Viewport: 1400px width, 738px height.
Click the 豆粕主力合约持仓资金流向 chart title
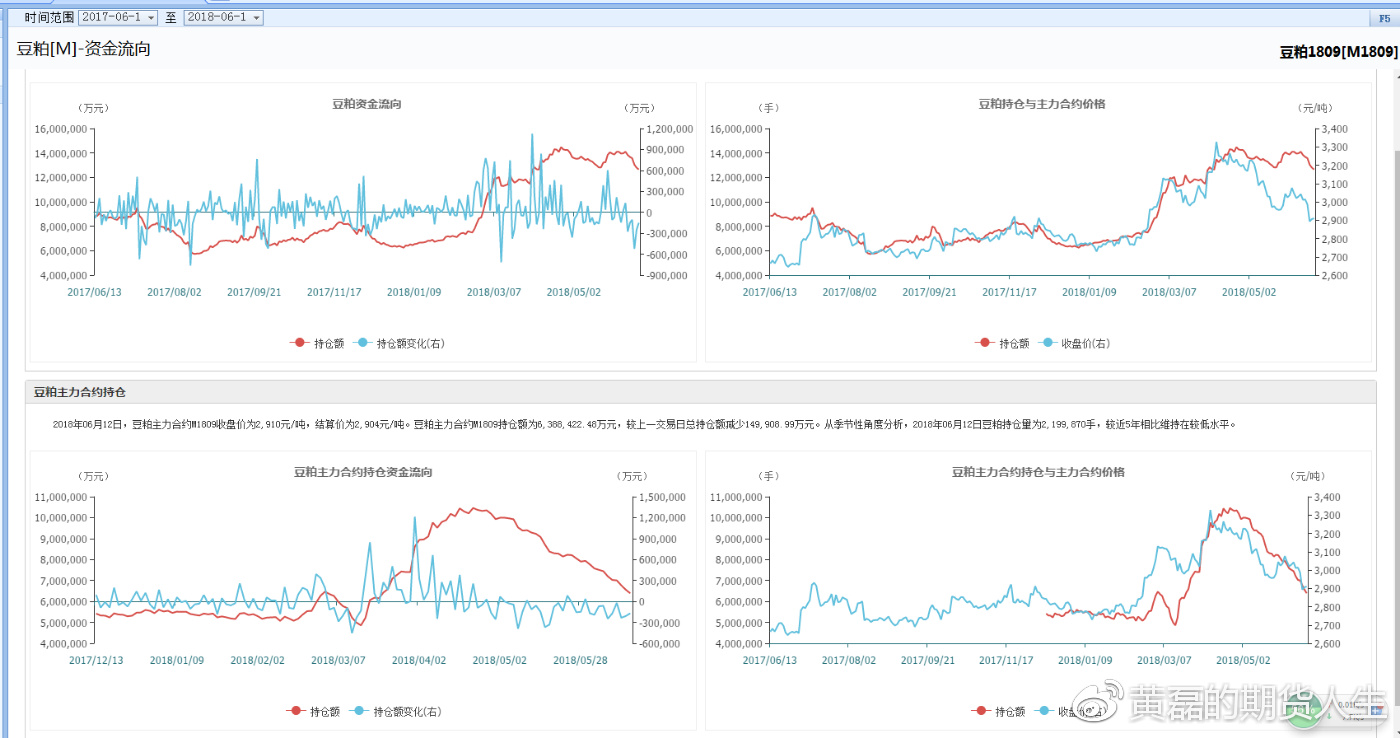(x=362, y=472)
